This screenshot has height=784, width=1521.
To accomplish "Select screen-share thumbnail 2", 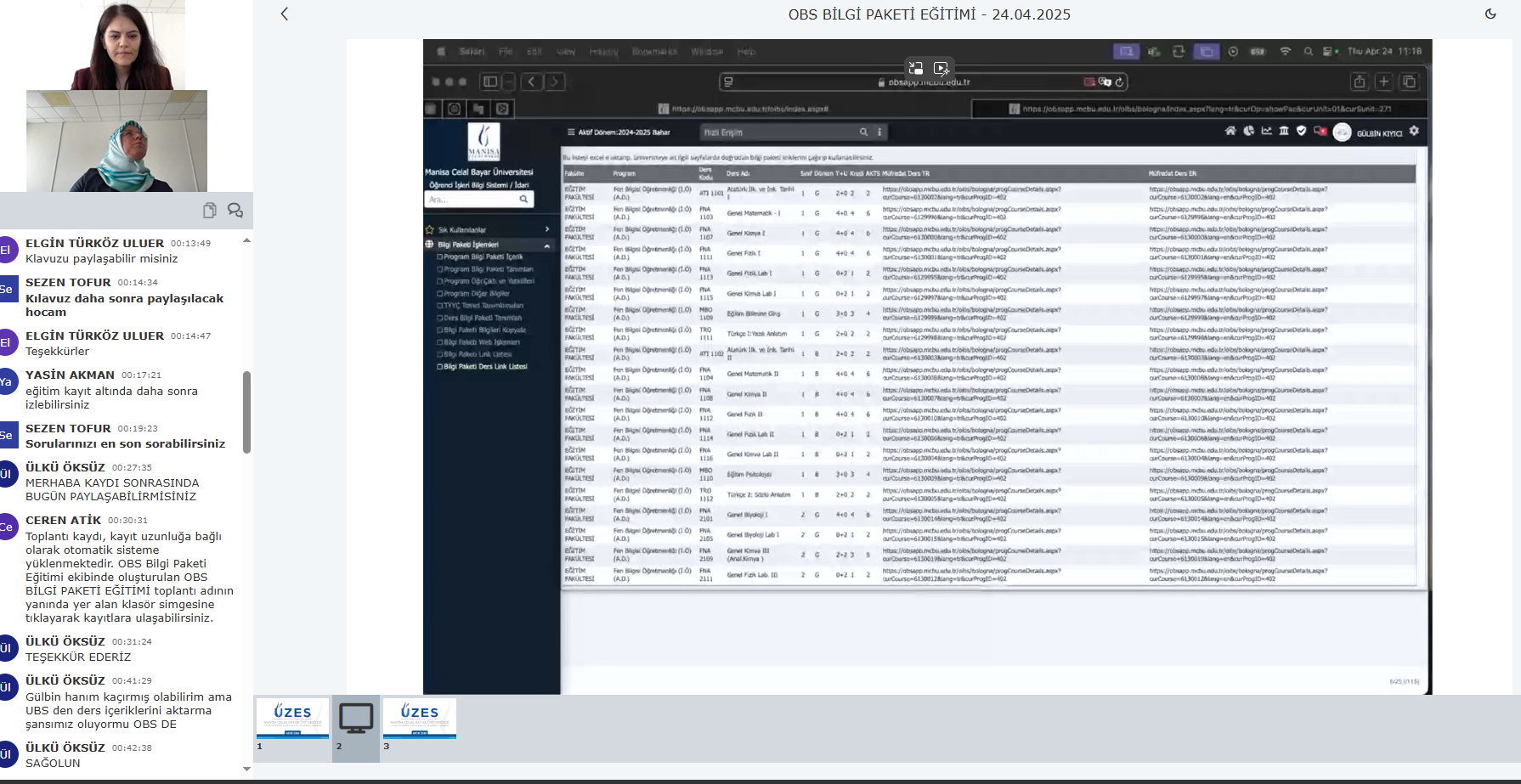I will [x=356, y=719].
